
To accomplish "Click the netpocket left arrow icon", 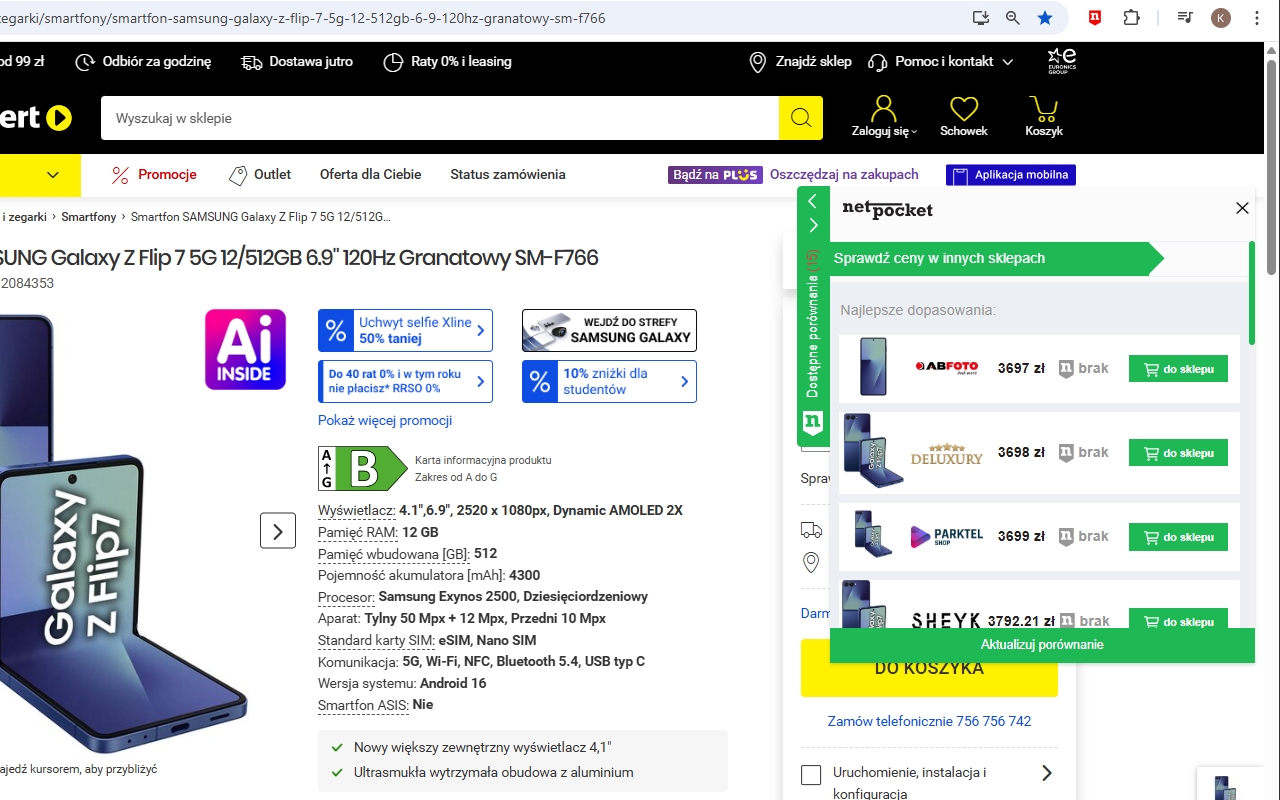I will (x=813, y=201).
